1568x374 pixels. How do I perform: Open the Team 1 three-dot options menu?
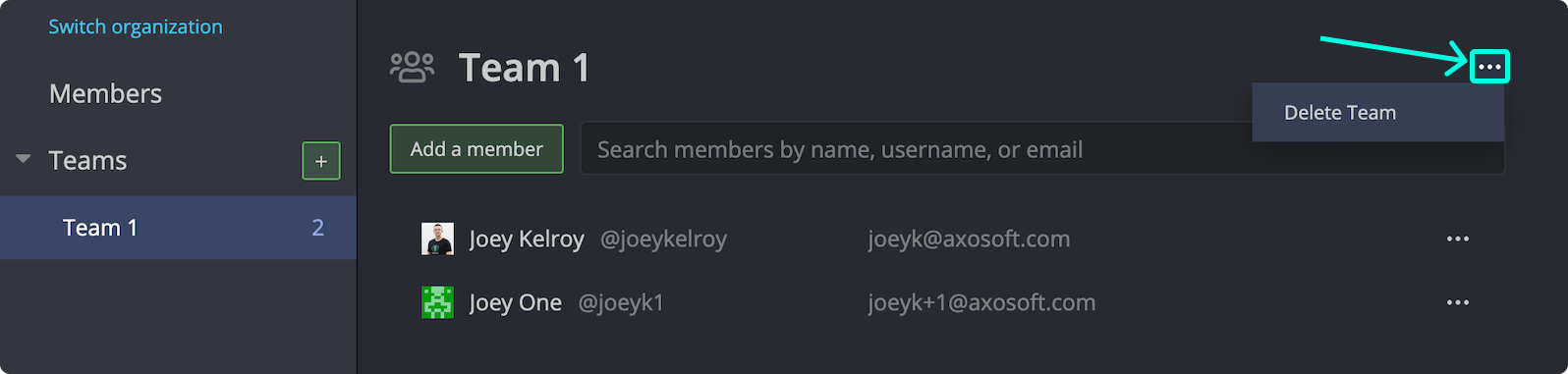click(x=1489, y=67)
